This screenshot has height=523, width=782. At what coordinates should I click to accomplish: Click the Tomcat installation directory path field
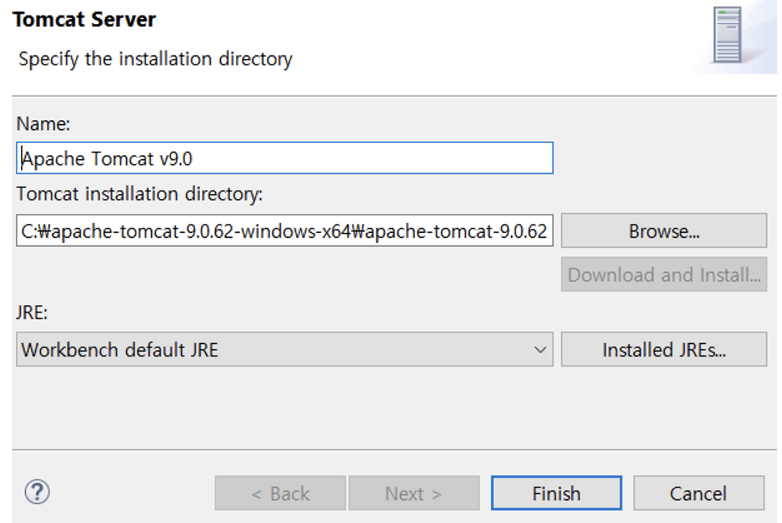284,230
